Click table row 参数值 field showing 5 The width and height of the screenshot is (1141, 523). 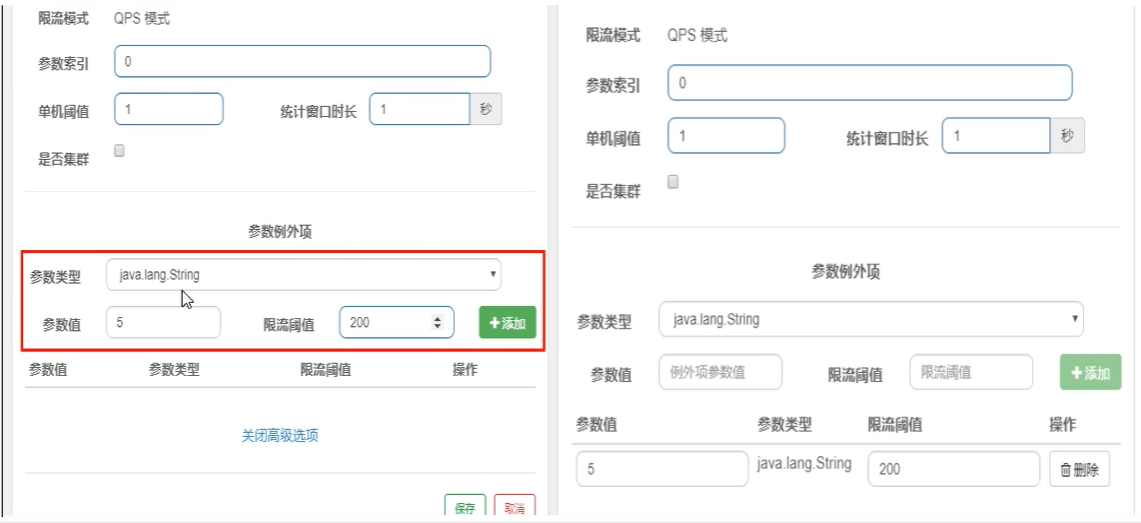(x=662, y=469)
